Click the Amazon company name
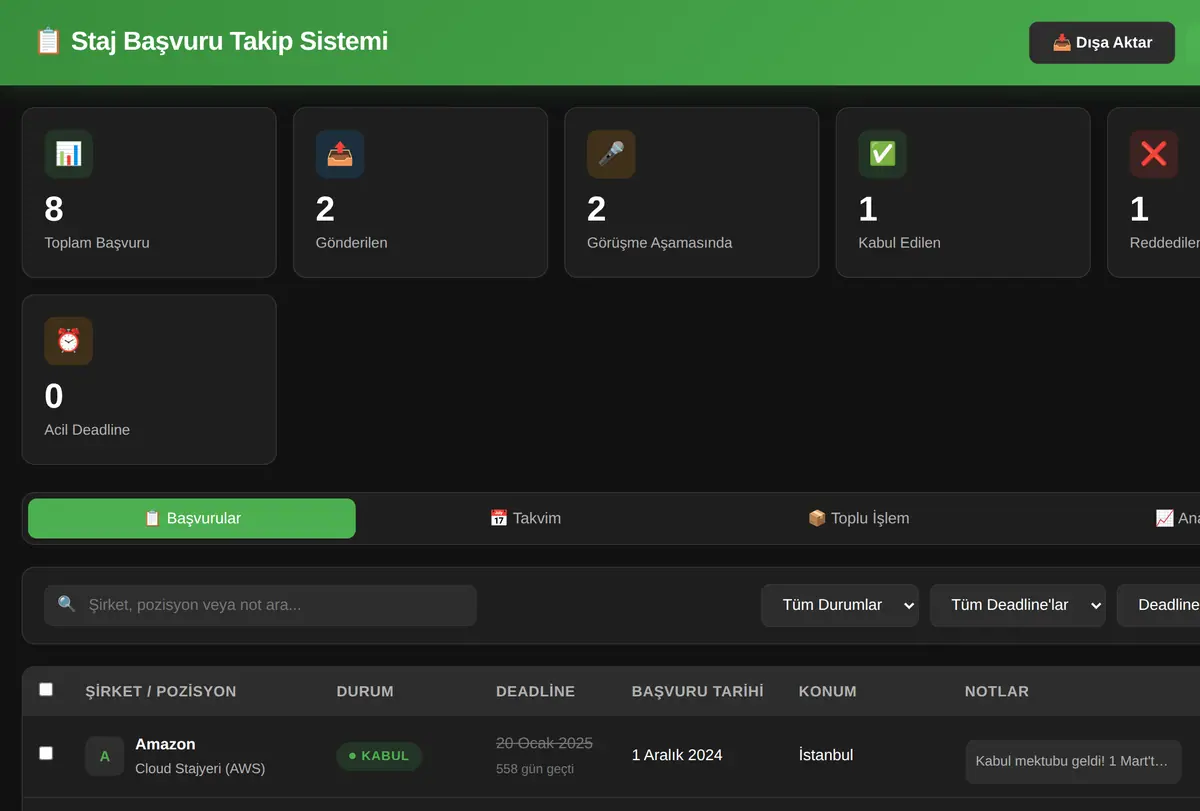 point(165,744)
